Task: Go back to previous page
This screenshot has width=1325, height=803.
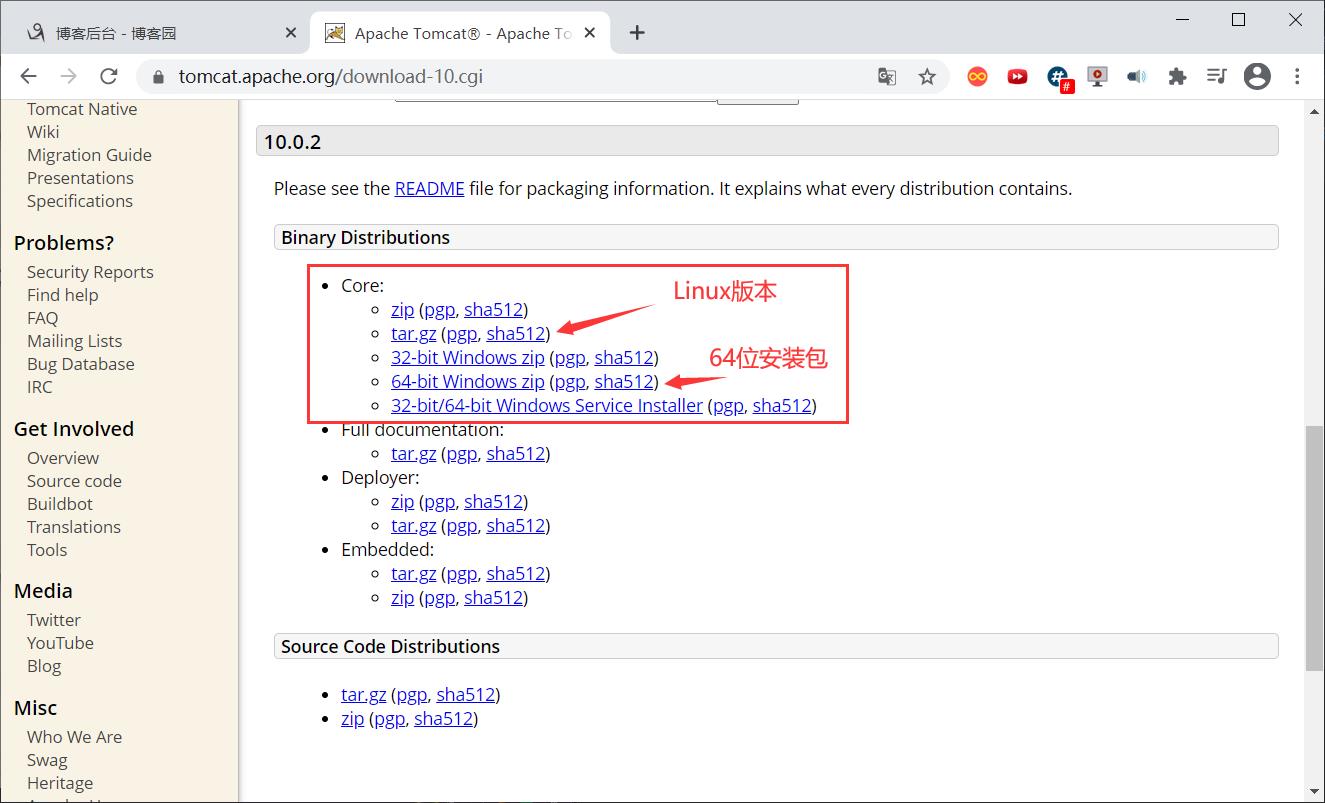Action: (x=28, y=76)
